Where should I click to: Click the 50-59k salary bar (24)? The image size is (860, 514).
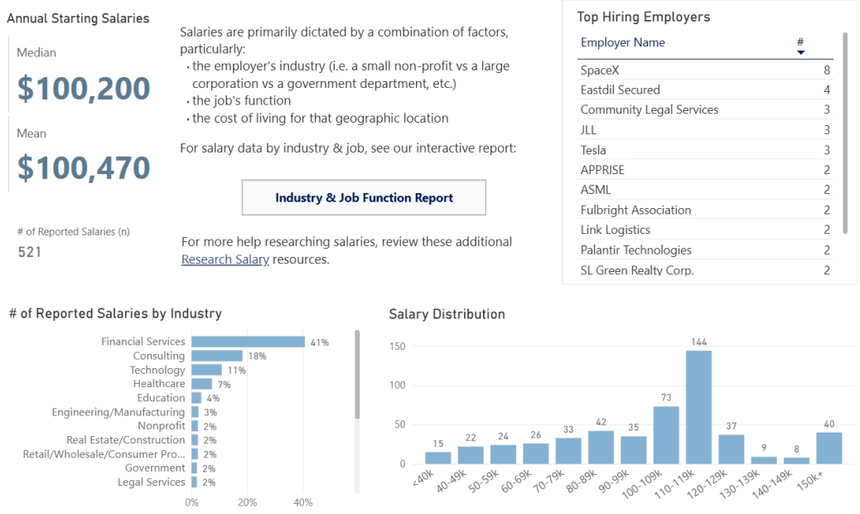pyautogui.click(x=503, y=455)
